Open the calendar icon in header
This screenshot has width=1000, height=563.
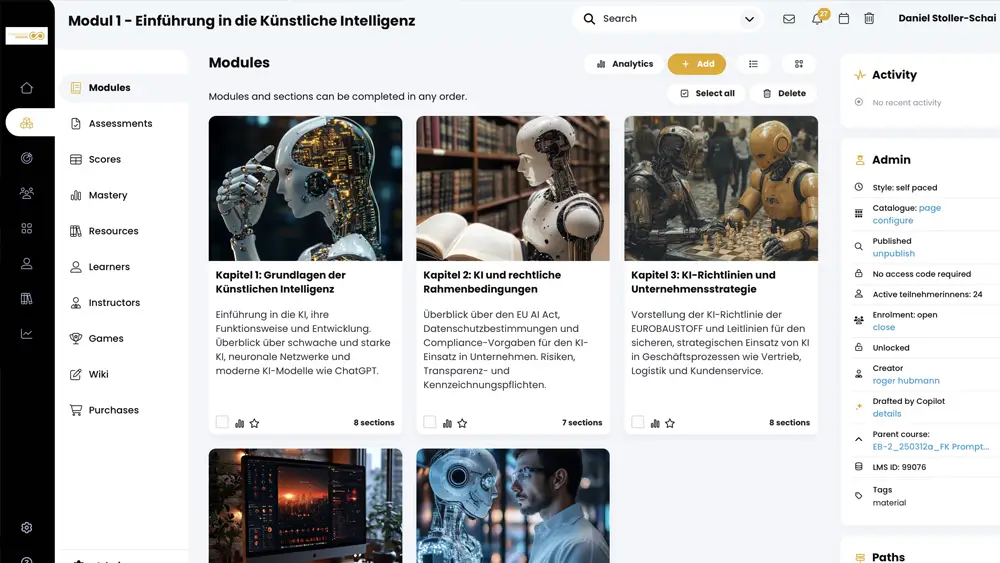pyautogui.click(x=844, y=19)
